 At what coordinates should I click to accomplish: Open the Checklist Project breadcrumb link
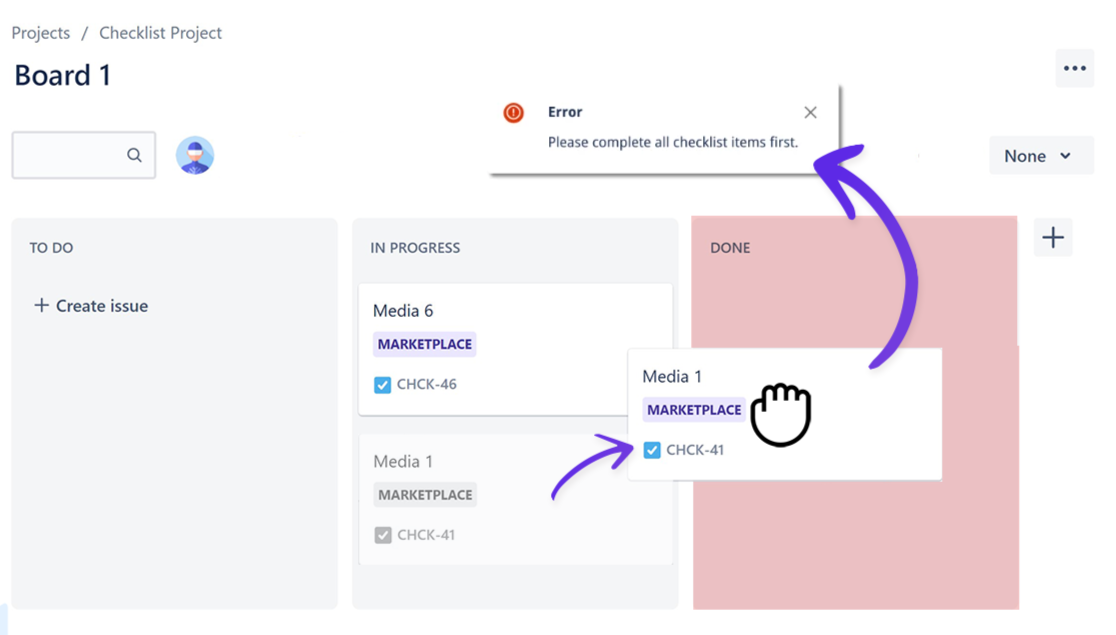coord(160,33)
